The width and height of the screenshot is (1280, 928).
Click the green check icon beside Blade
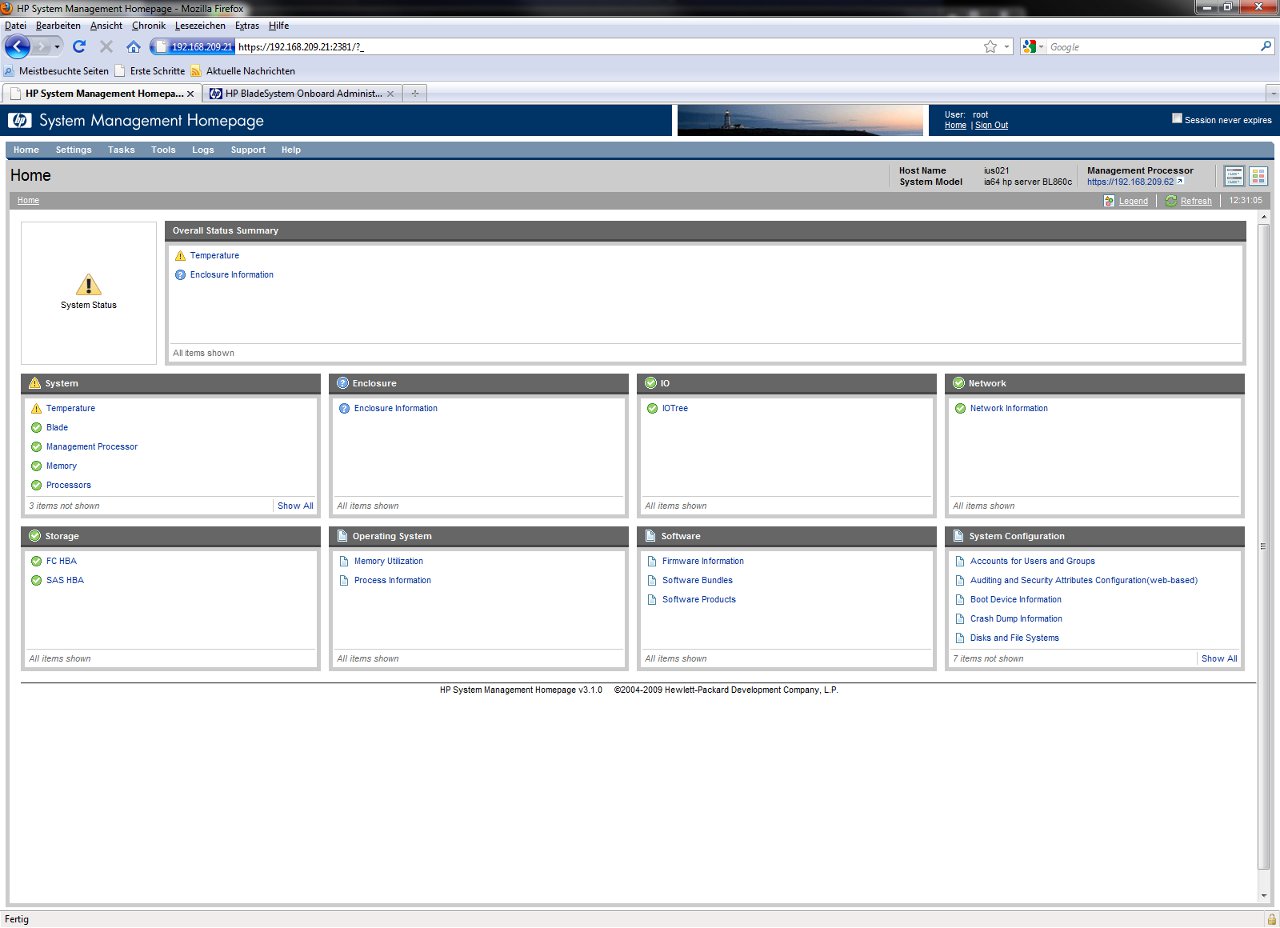pyautogui.click(x=37, y=427)
